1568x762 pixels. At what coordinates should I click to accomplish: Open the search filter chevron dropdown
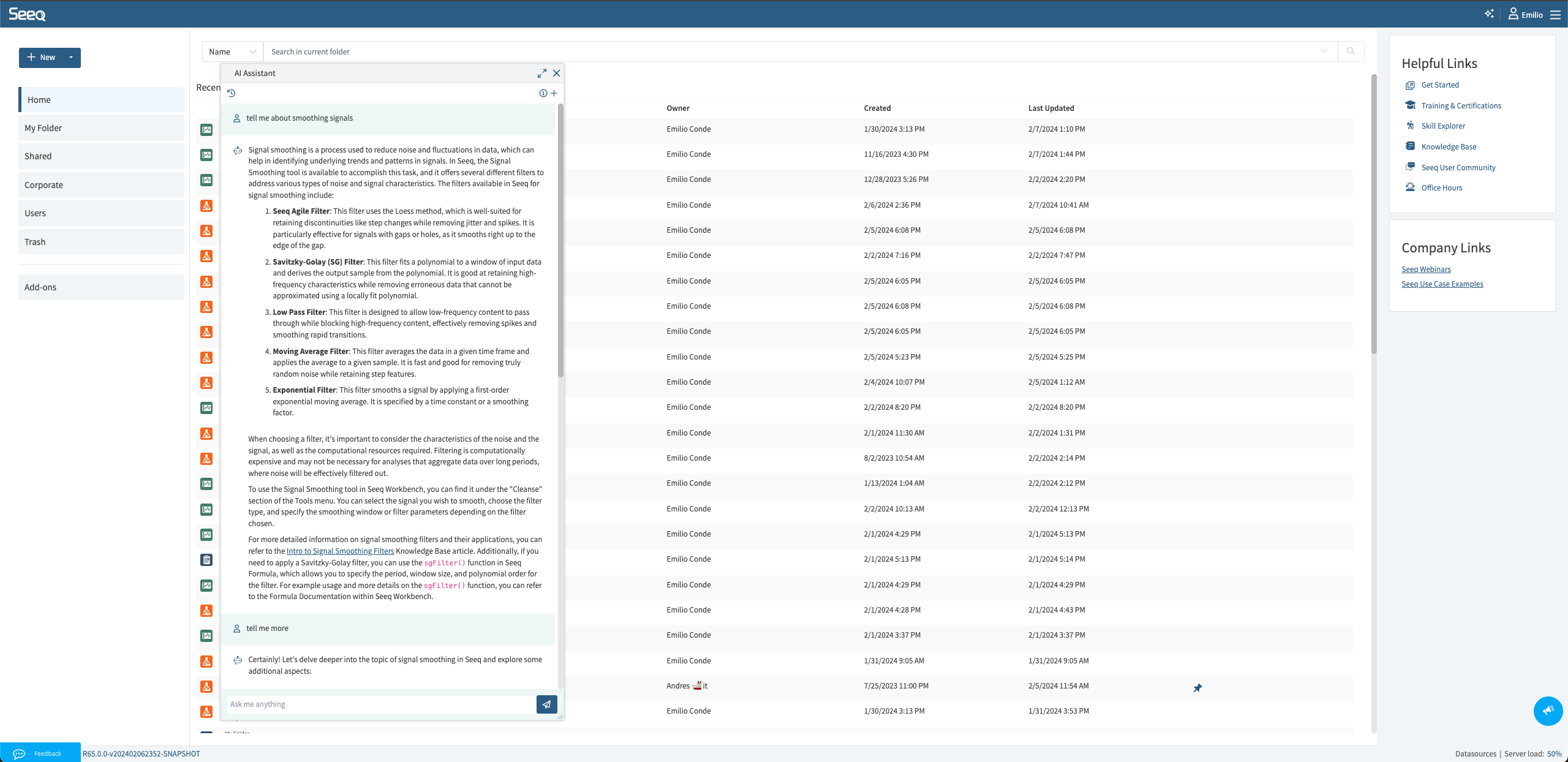(x=1323, y=51)
